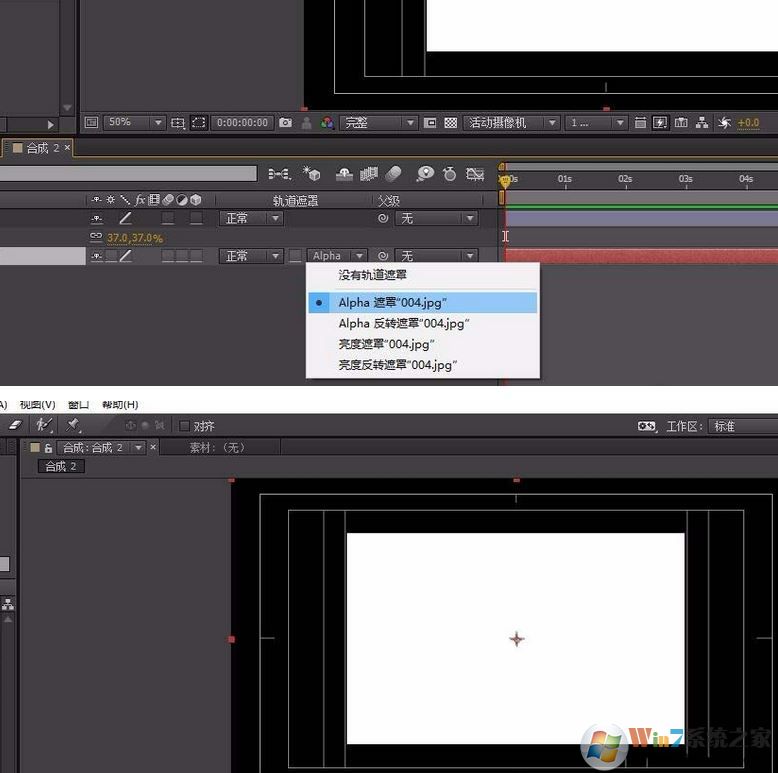Select the Puppet Pin tool

[73, 426]
